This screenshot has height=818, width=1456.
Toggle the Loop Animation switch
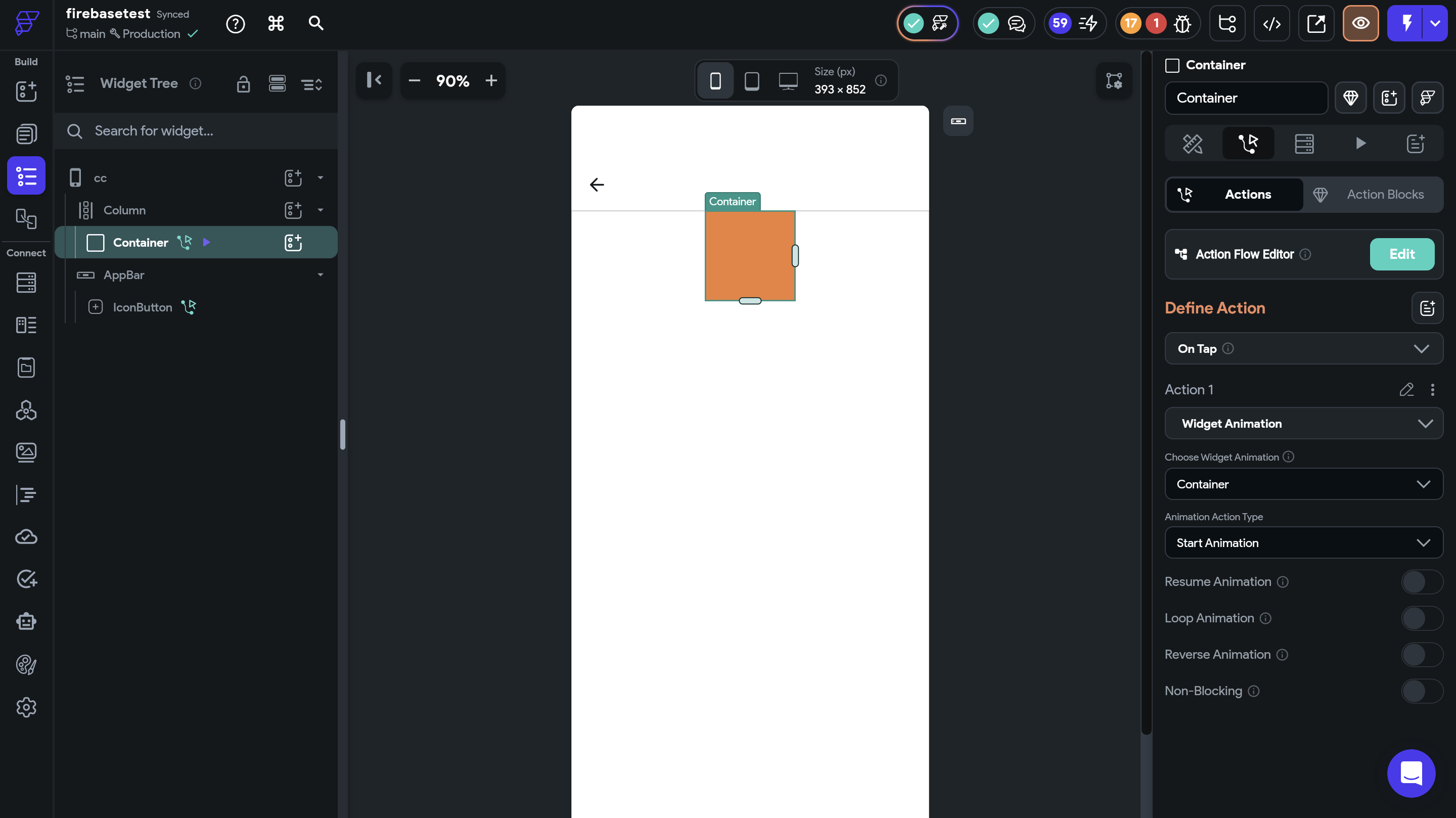pyautogui.click(x=1422, y=618)
